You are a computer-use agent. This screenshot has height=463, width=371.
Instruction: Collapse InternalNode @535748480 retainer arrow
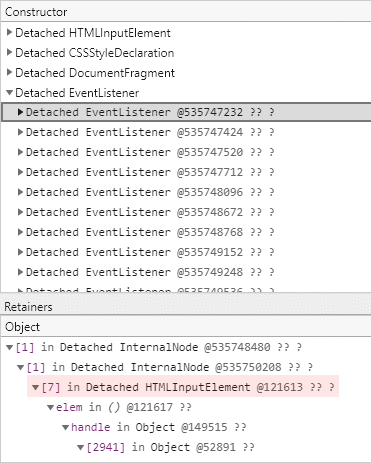click(10, 348)
